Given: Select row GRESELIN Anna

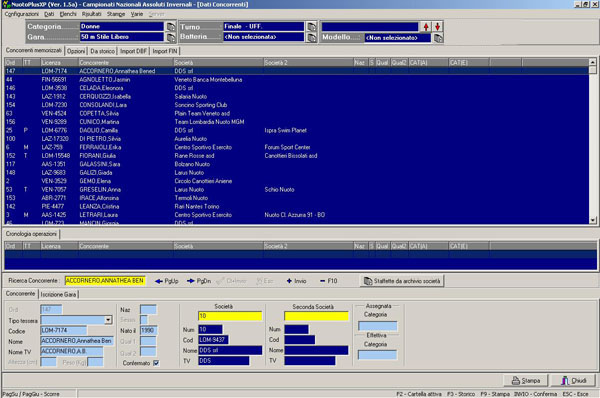Looking at the screenshot, I should coord(297,189).
